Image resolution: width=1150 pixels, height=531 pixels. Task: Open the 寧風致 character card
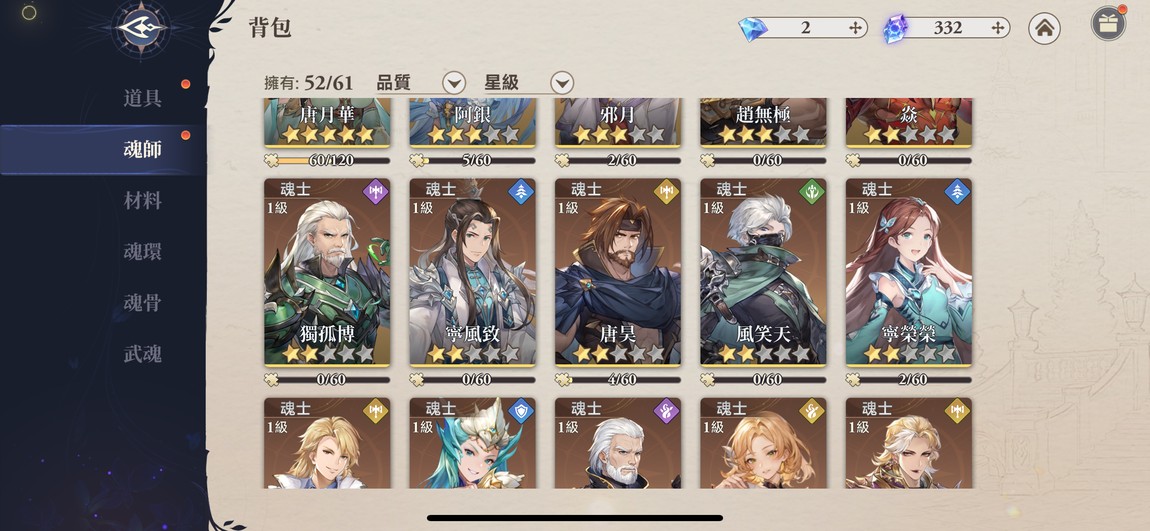click(x=472, y=272)
